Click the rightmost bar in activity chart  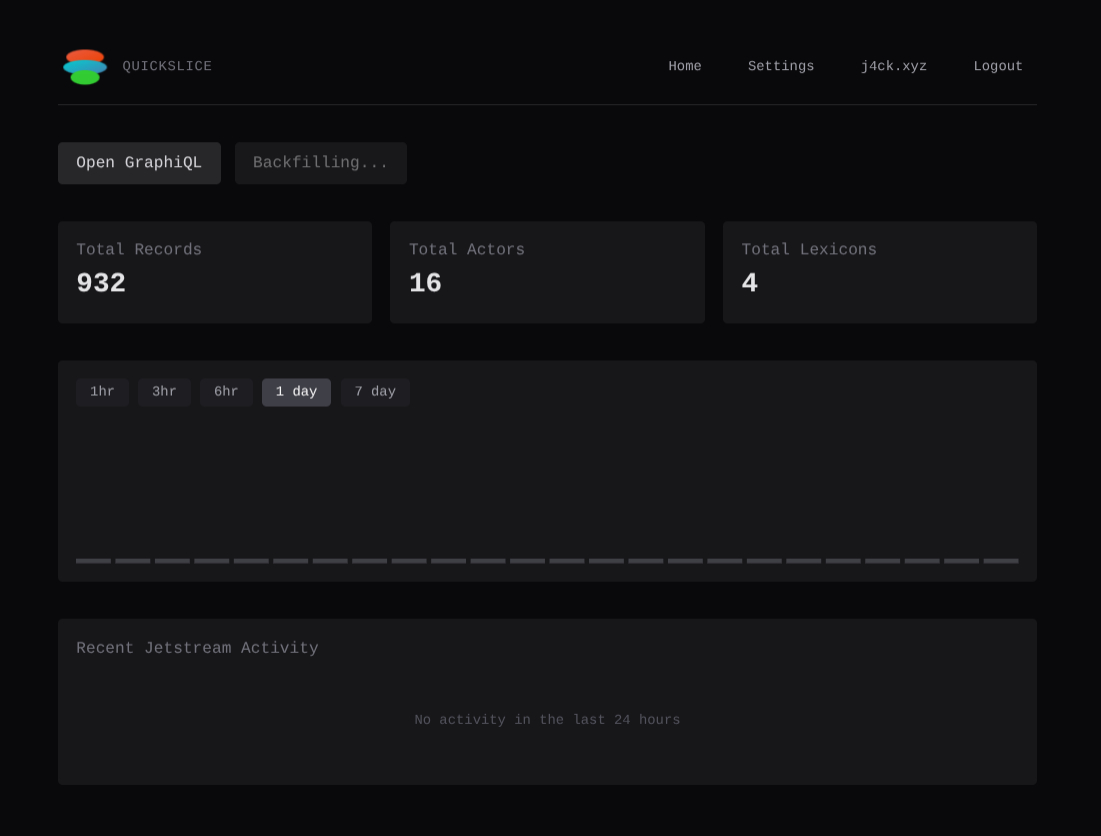tap(1001, 561)
